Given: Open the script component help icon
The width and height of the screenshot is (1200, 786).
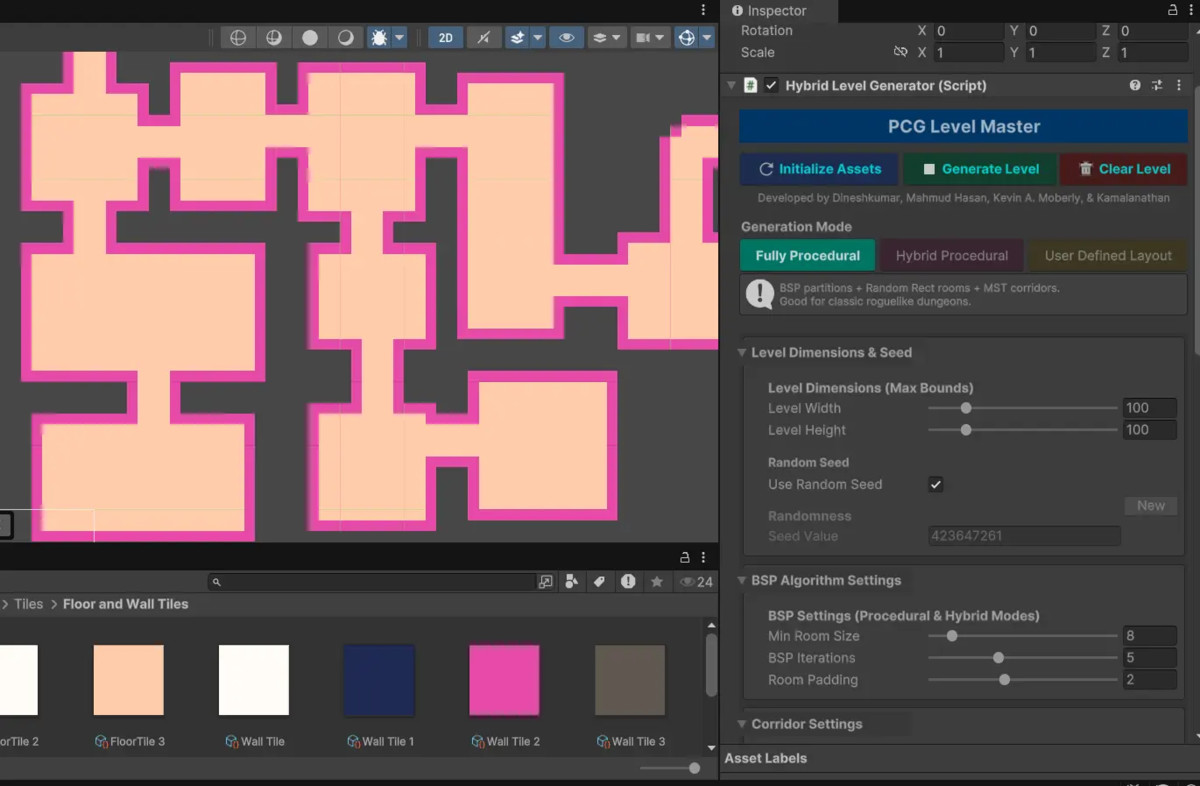Looking at the screenshot, I should (1135, 86).
